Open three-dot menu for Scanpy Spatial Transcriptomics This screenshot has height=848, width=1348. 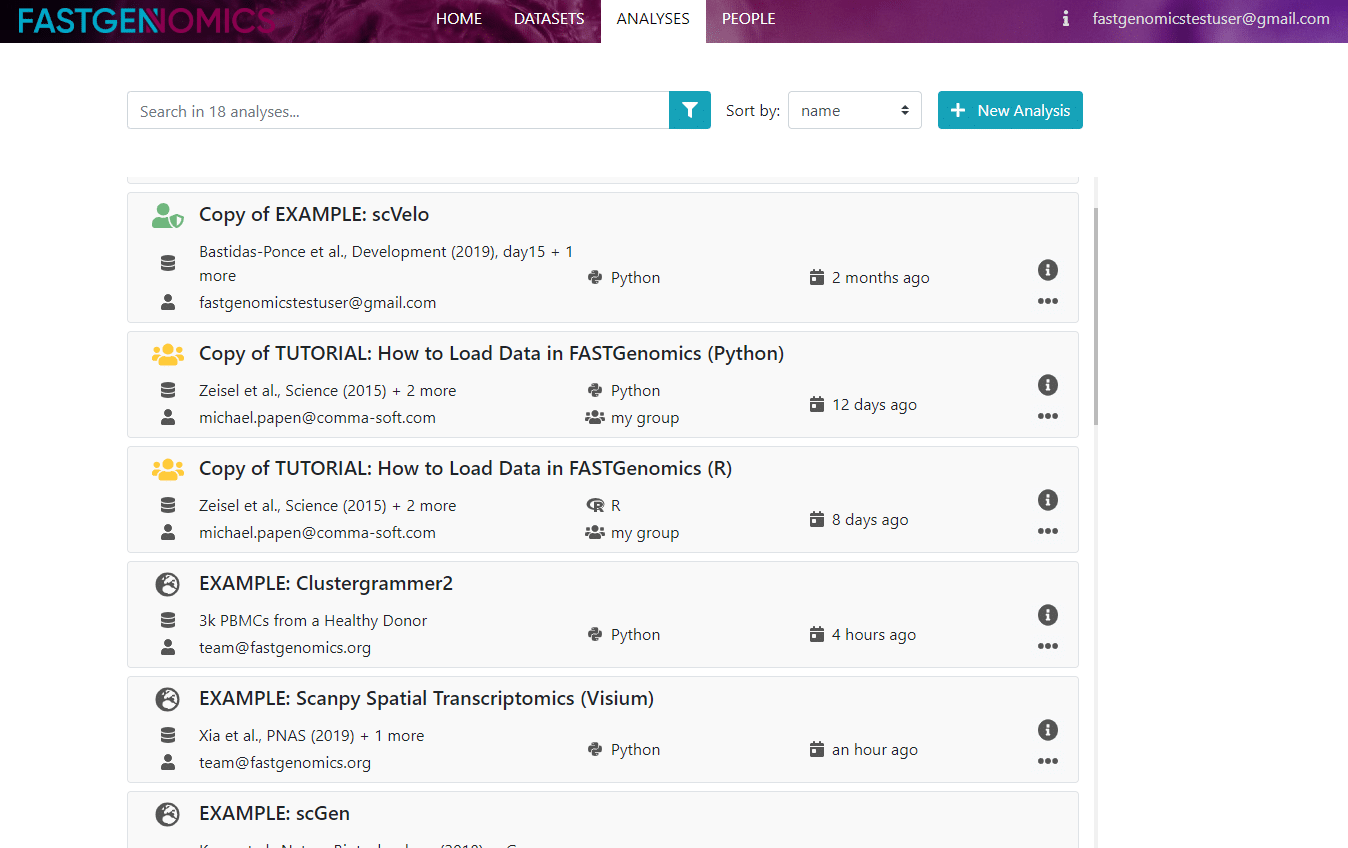pyautogui.click(x=1047, y=761)
